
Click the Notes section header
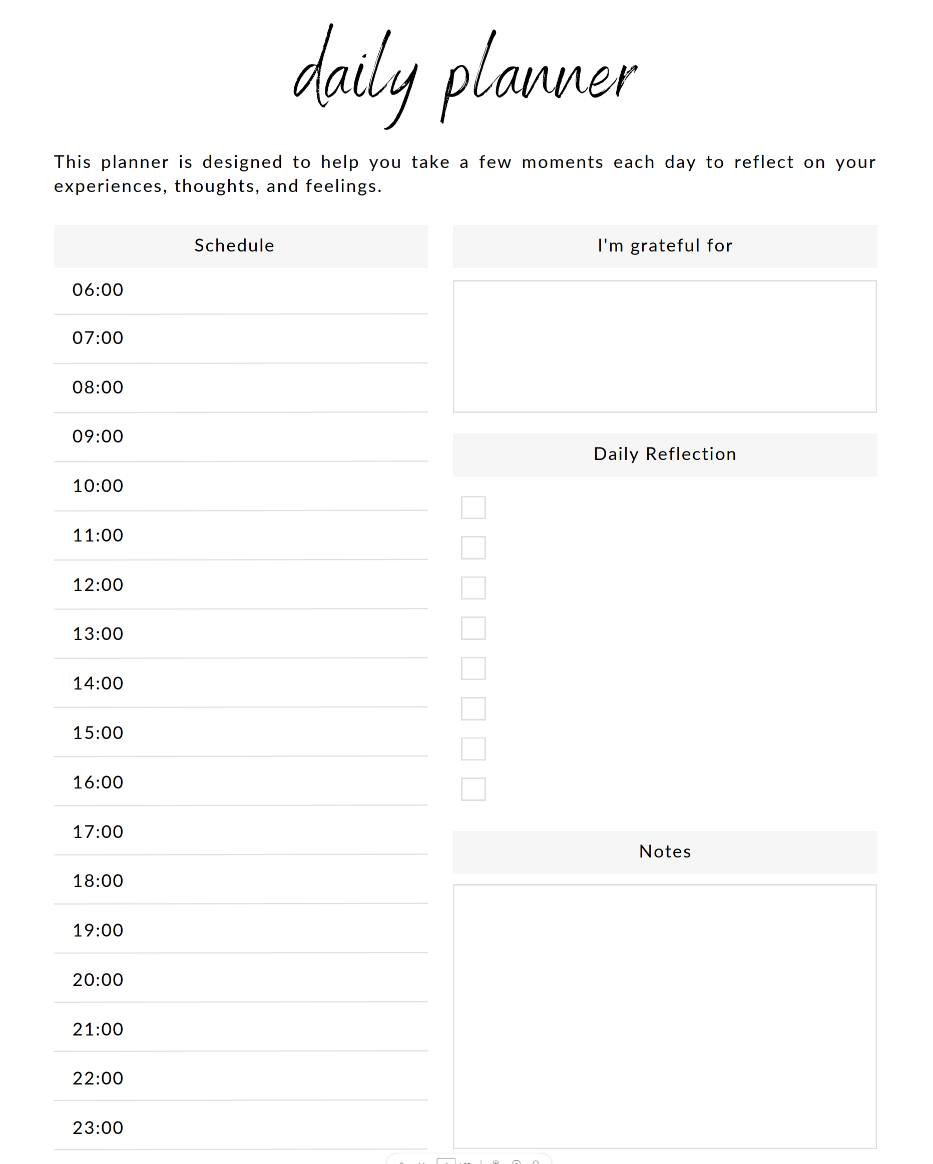coord(664,852)
